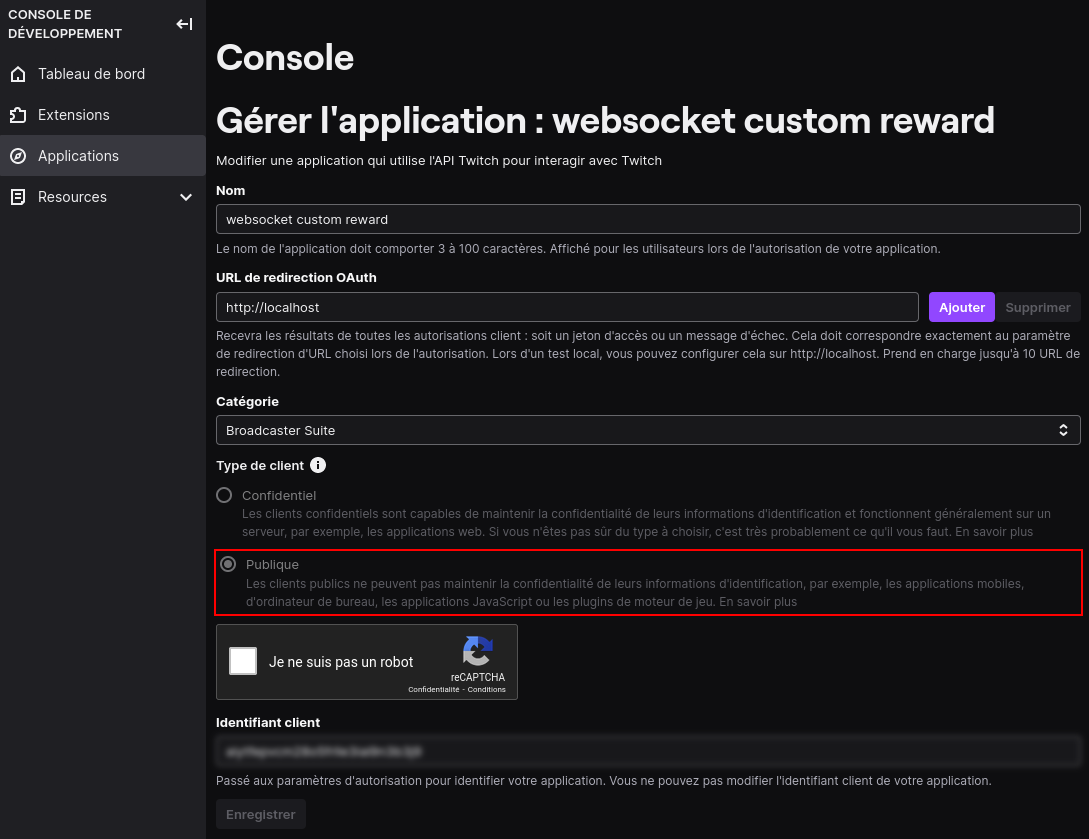This screenshot has width=1089, height=839.
Task: Open reCAPTCHA Confidentialité link
Action: tap(433, 690)
